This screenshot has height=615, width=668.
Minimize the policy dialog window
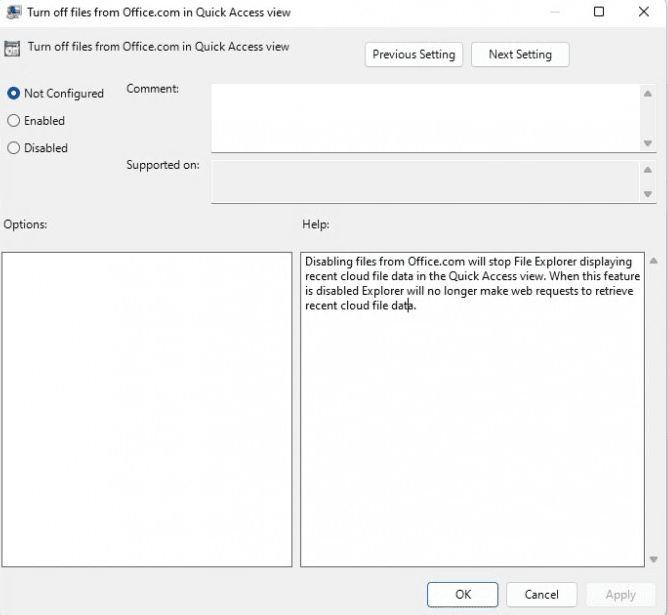[555, 11]
